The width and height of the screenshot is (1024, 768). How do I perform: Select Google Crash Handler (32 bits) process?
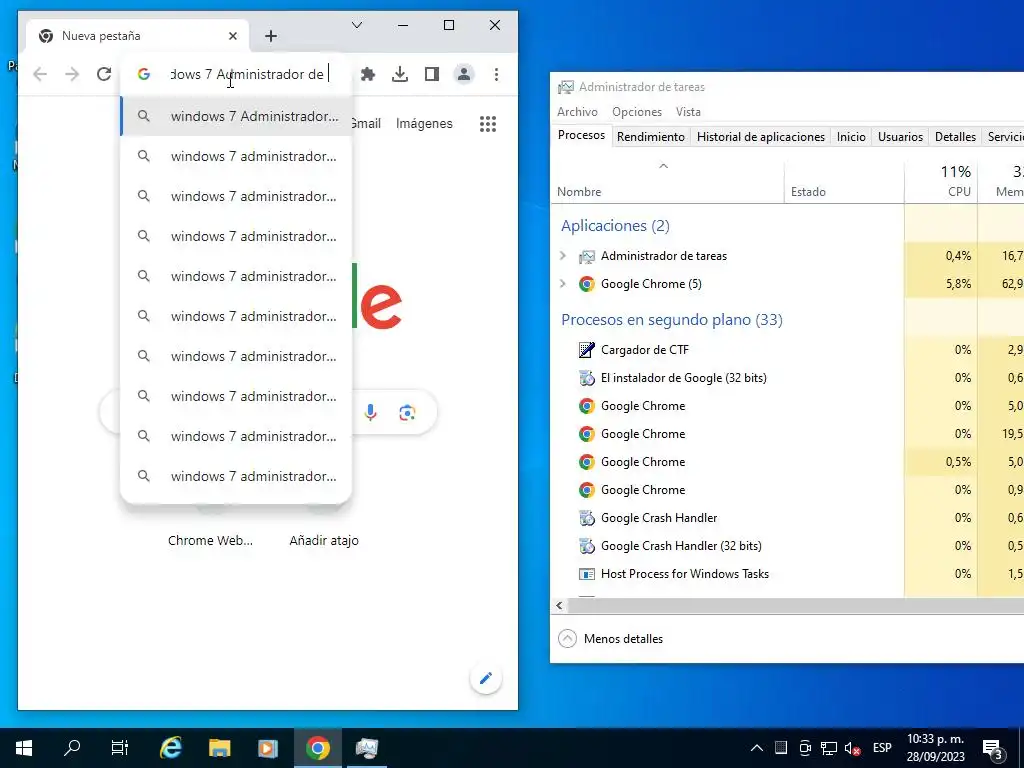coord(680,546)
